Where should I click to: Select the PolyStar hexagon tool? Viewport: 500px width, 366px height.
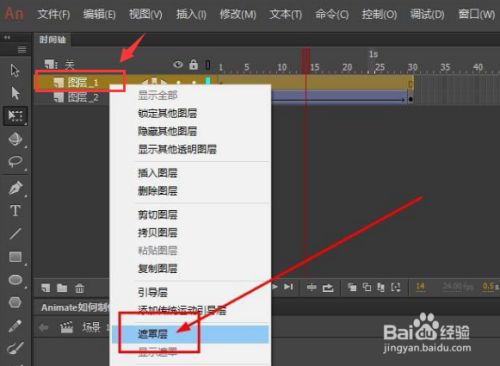(15, 303)
